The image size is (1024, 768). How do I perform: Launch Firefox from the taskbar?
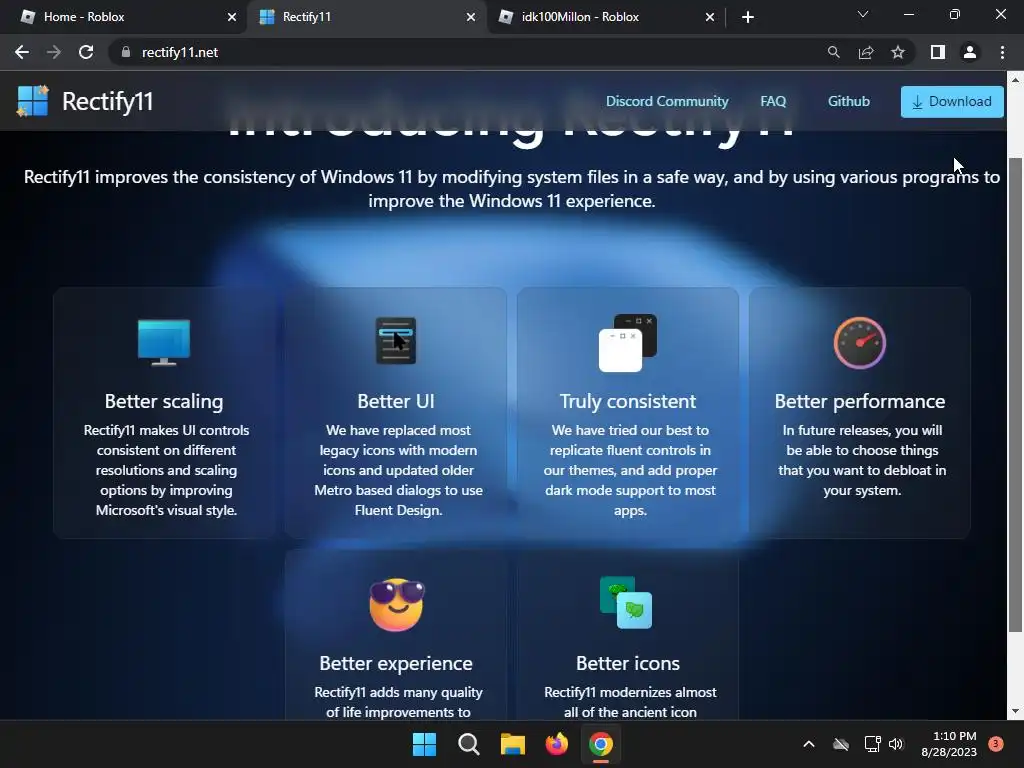556,744
